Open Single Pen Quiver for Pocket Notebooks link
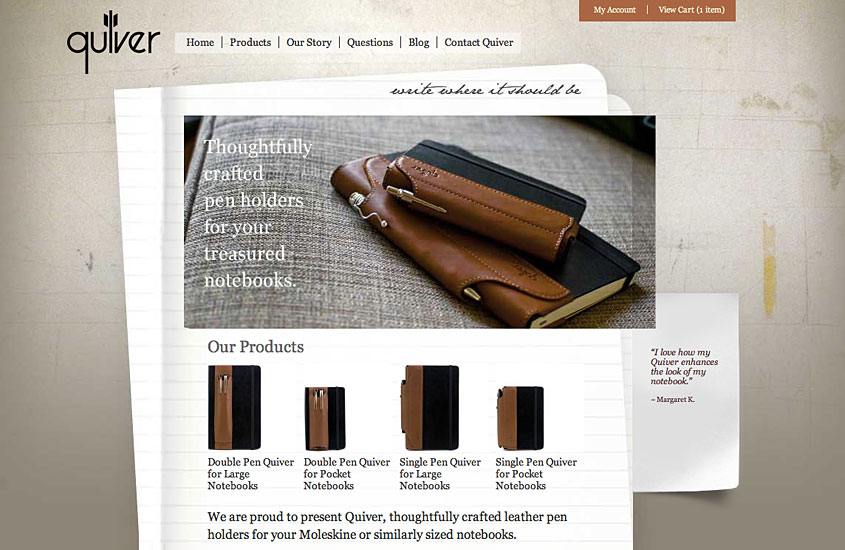 (536, 474)
